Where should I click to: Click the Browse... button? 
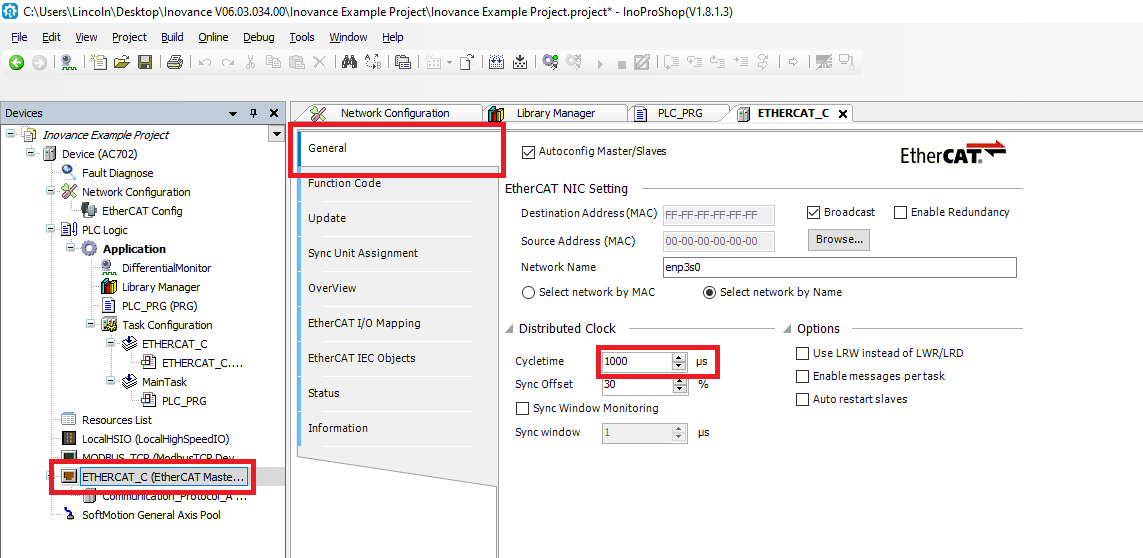click(x=838, y=240)
